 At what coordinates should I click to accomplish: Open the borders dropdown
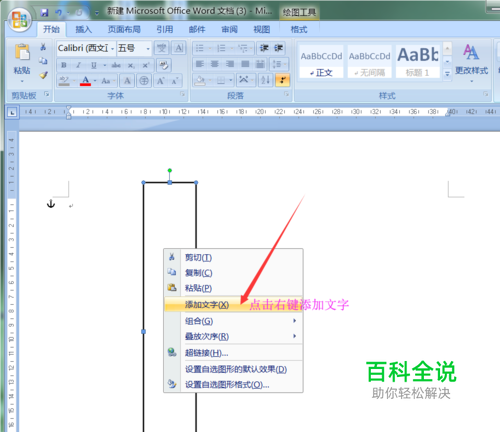(x=230, y=80)
